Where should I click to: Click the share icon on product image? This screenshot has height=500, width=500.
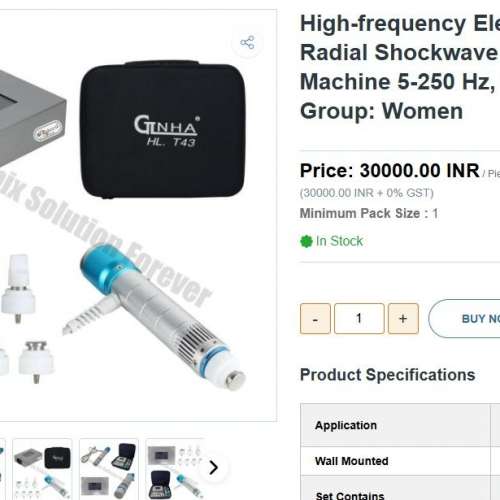(x=247, y=43)
